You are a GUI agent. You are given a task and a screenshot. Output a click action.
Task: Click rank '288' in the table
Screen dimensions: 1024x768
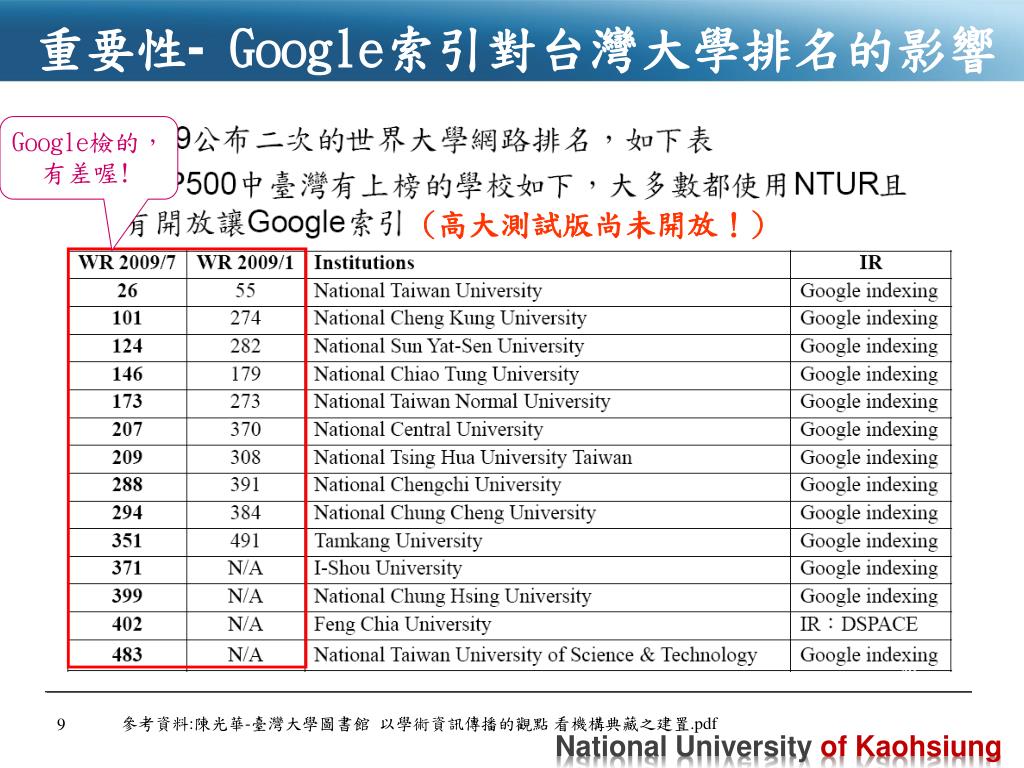pos(127,485)
